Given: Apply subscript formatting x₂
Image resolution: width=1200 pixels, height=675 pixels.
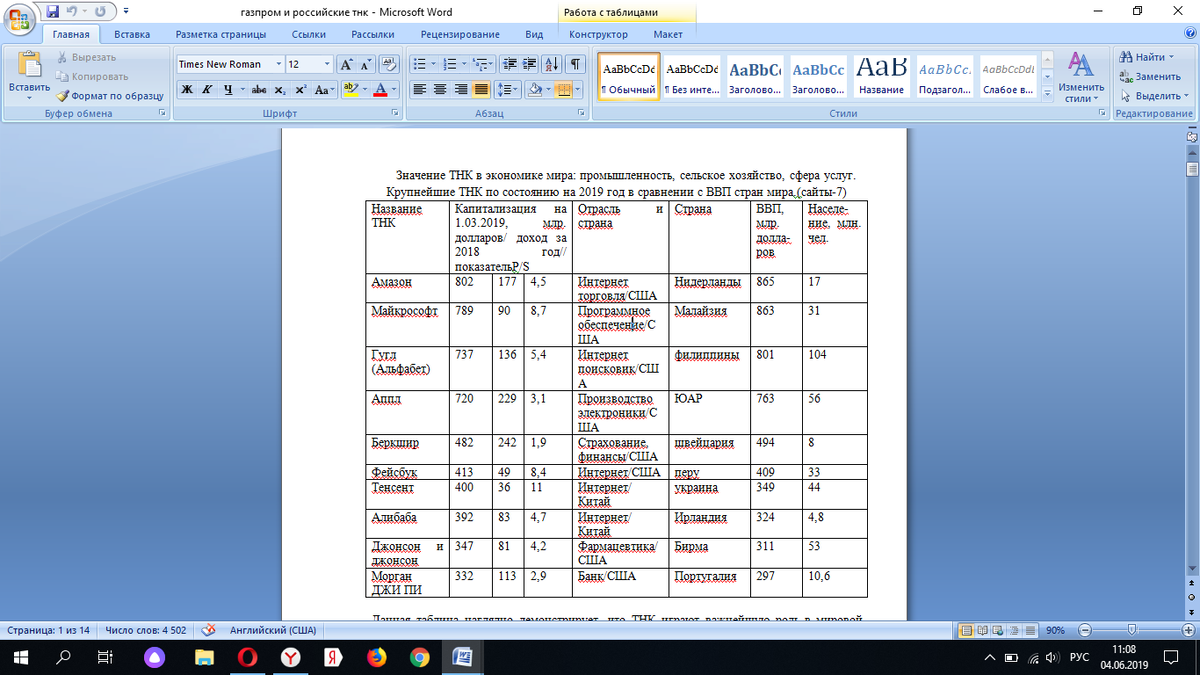Looking at the screenshot, I should tap(280, 90).
